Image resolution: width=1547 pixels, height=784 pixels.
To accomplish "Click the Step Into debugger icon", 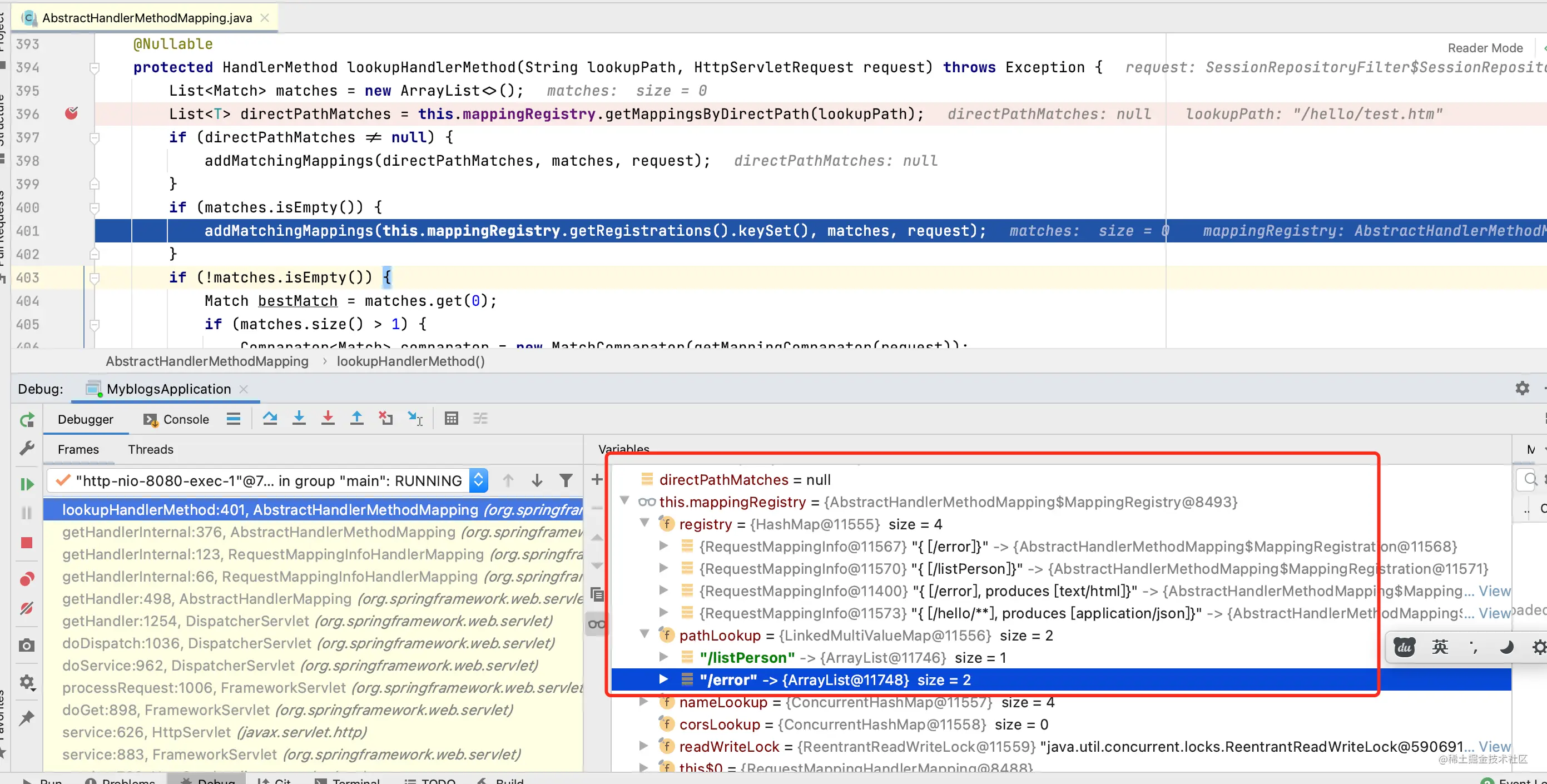I will (299, 419).
